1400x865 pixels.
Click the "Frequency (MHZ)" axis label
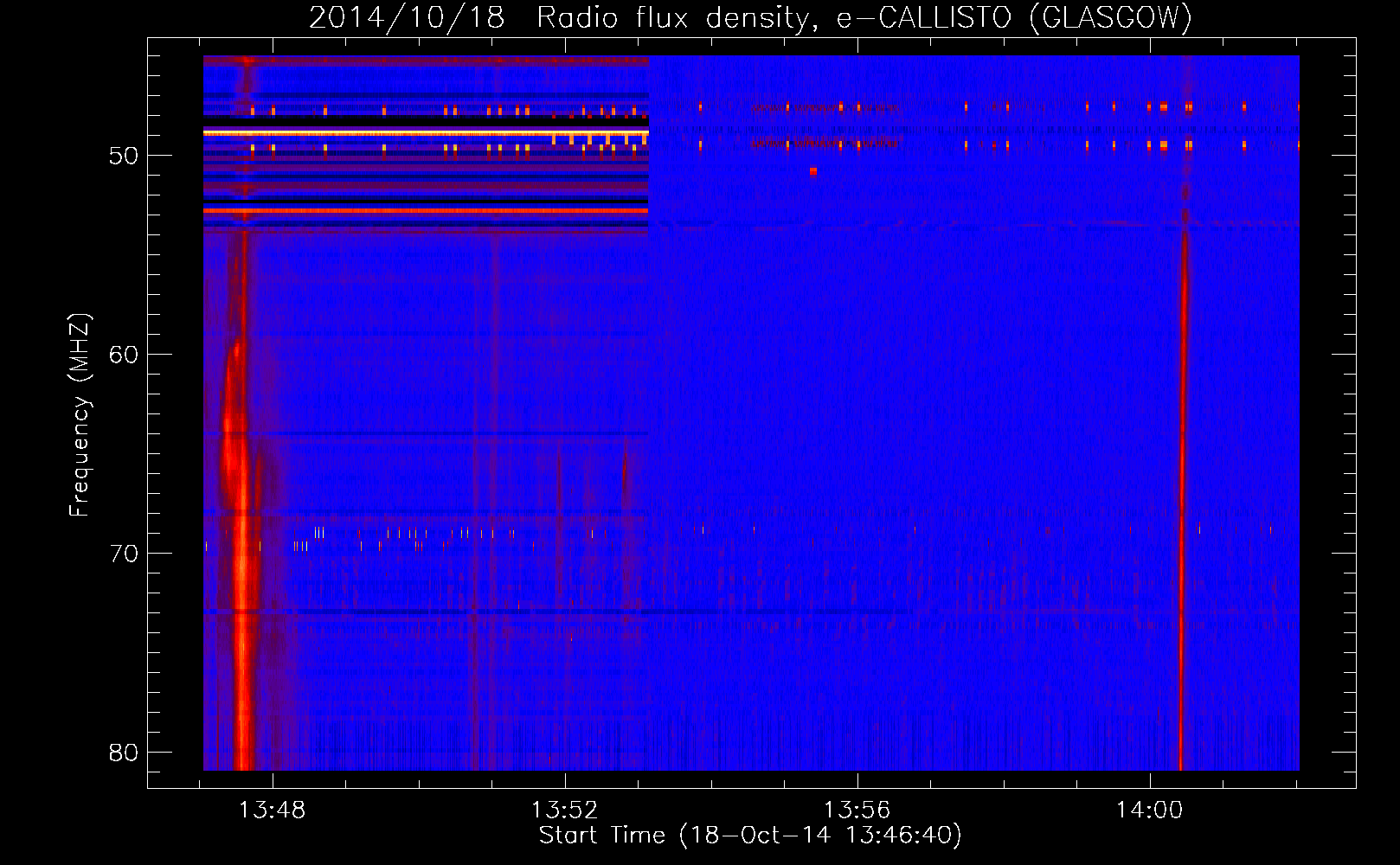click(x=79, y=416)
